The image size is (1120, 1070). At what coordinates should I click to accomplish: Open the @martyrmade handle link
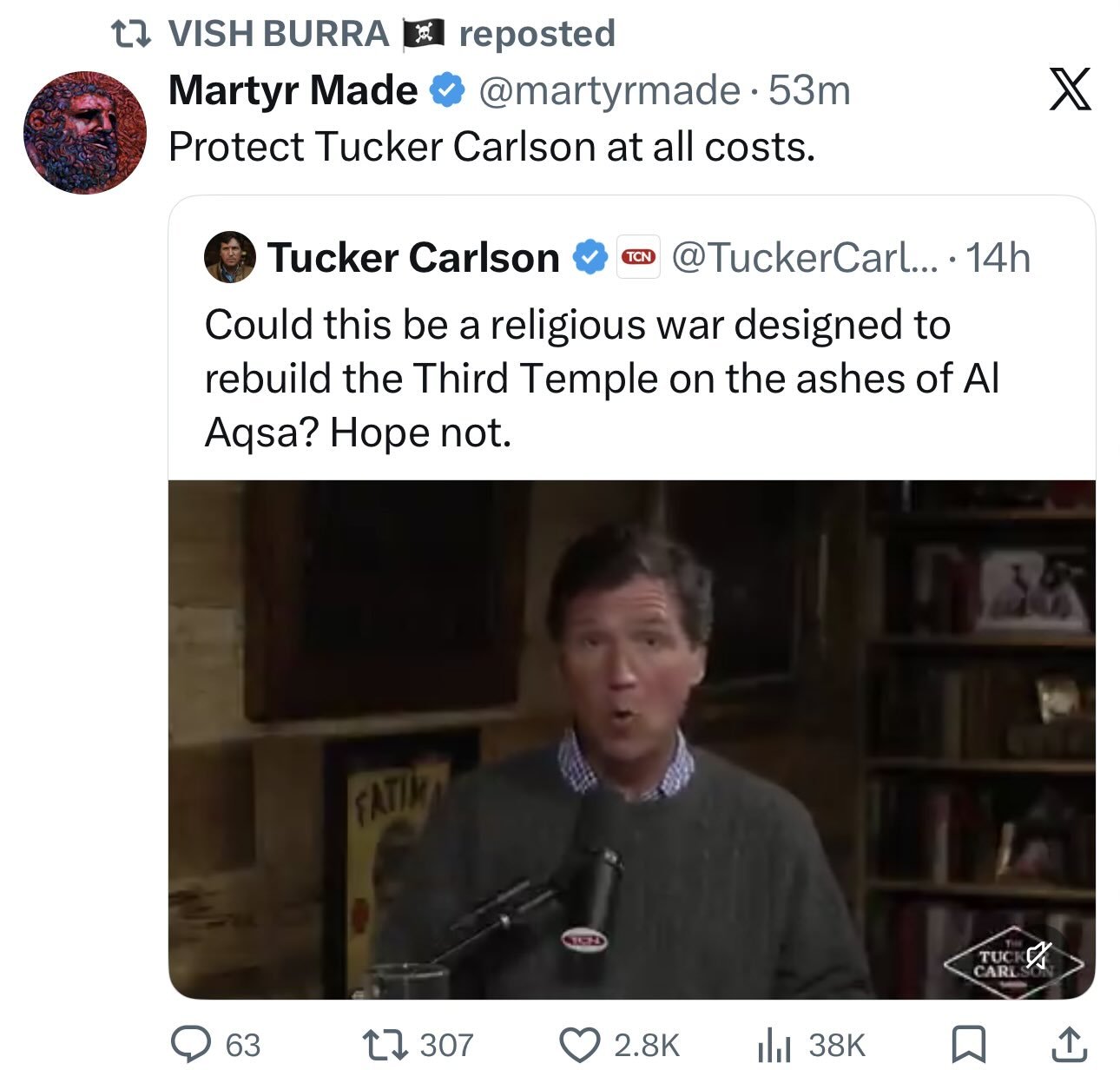coord(609,90)
